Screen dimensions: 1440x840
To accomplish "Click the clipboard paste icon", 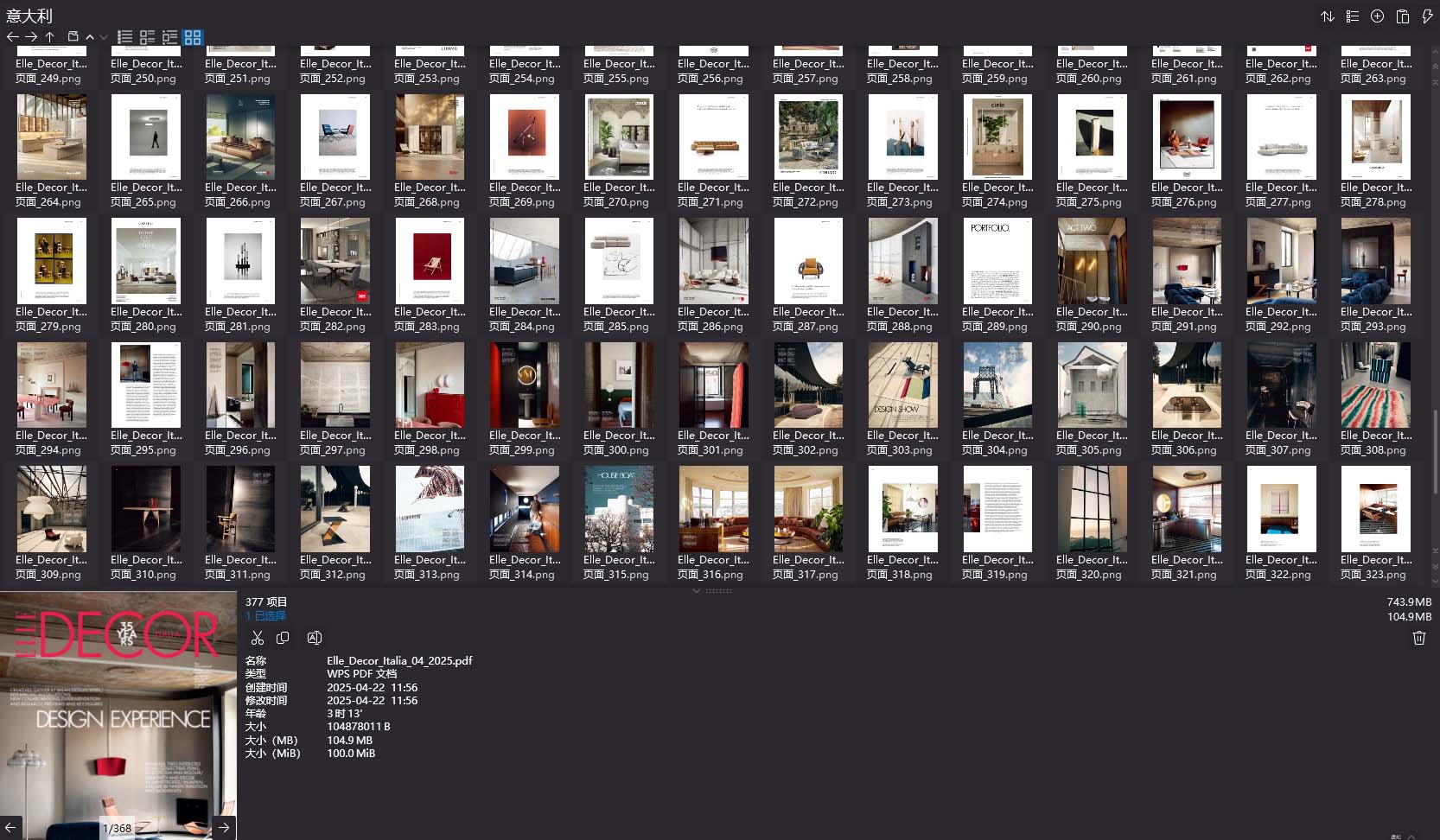I will point(1402,16).
